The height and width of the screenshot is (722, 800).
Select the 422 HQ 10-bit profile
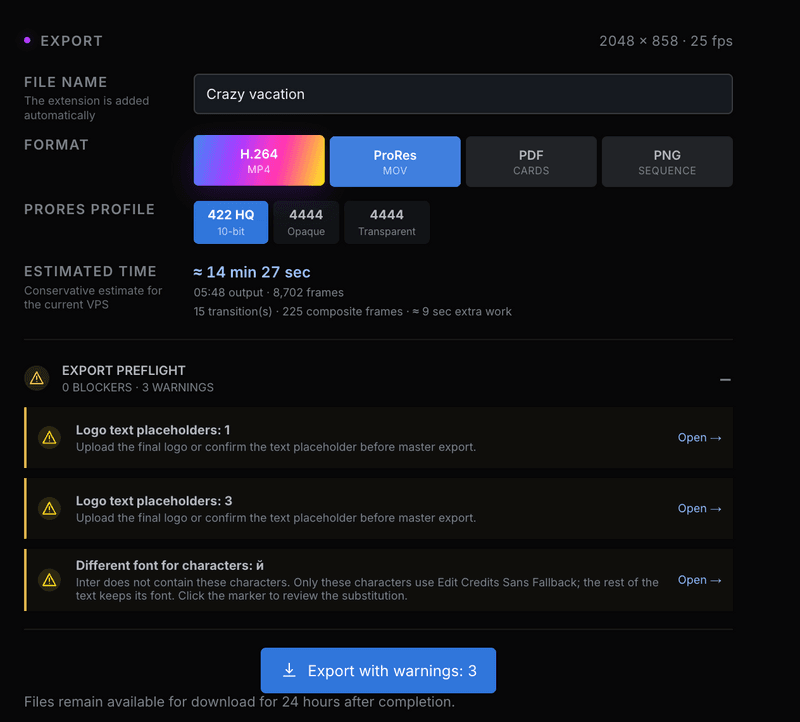tap(231, 222)
